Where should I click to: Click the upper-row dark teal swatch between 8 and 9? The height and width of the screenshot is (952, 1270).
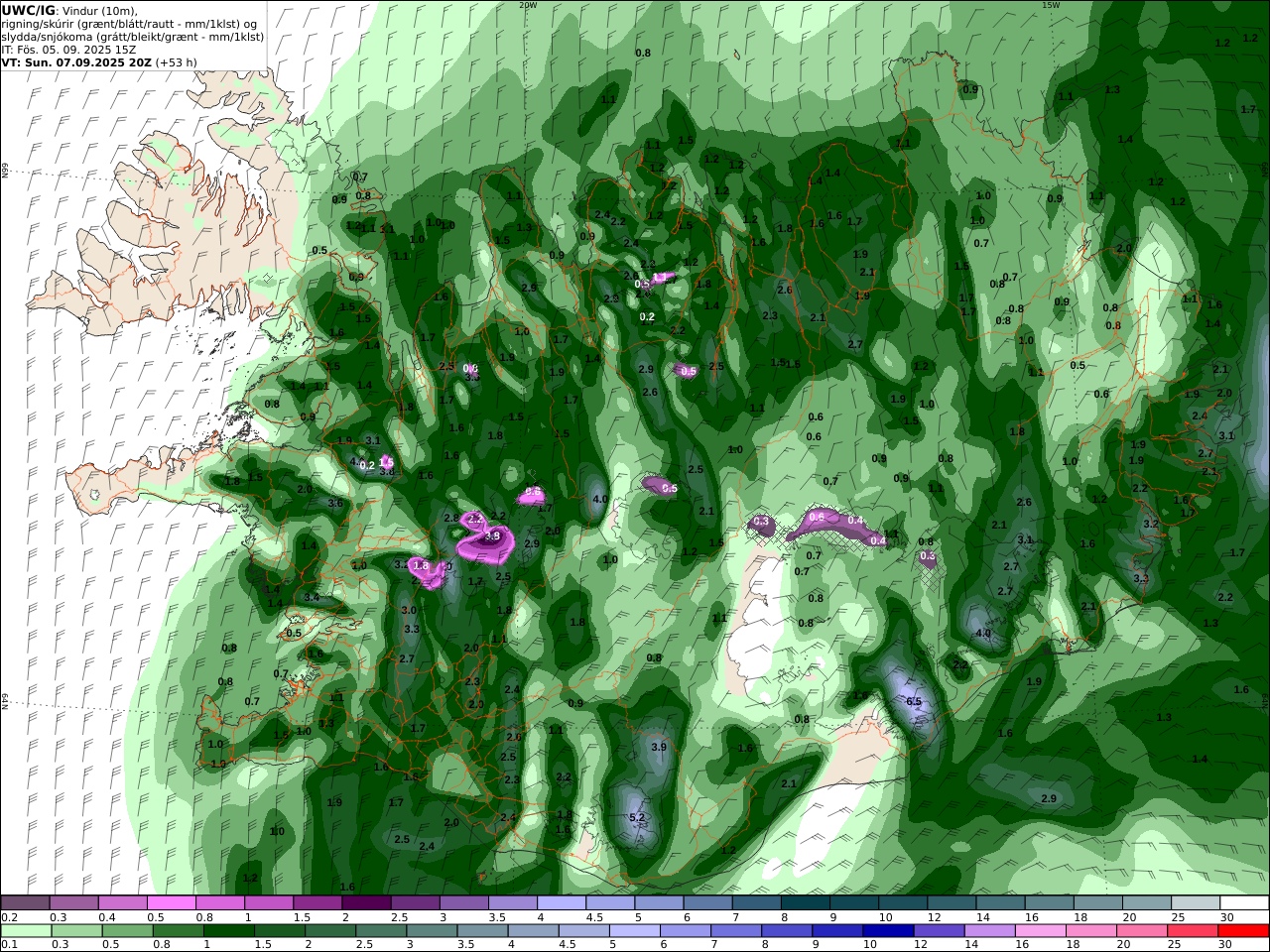(x=806, y=903)
